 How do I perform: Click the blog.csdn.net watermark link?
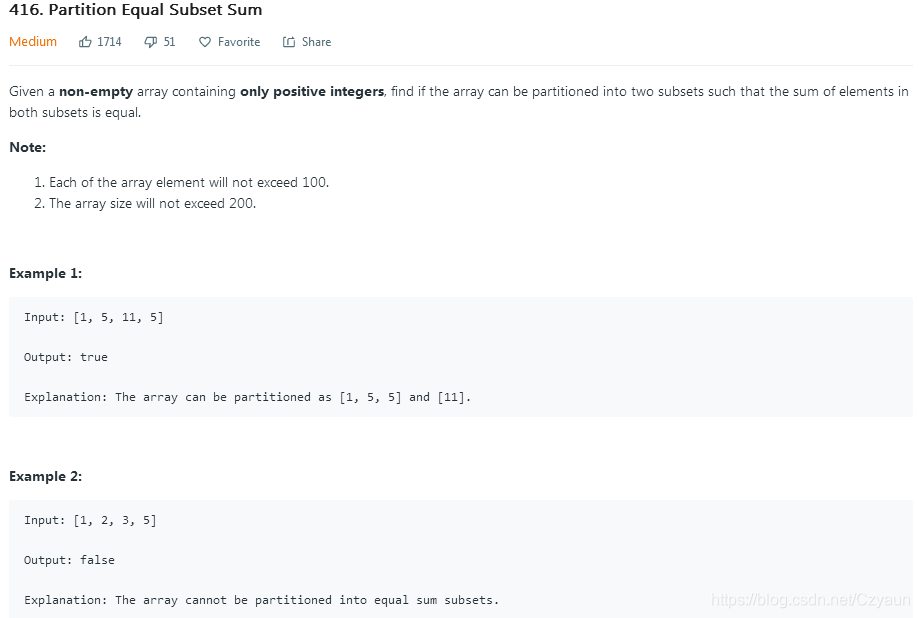tap(811, 600)
